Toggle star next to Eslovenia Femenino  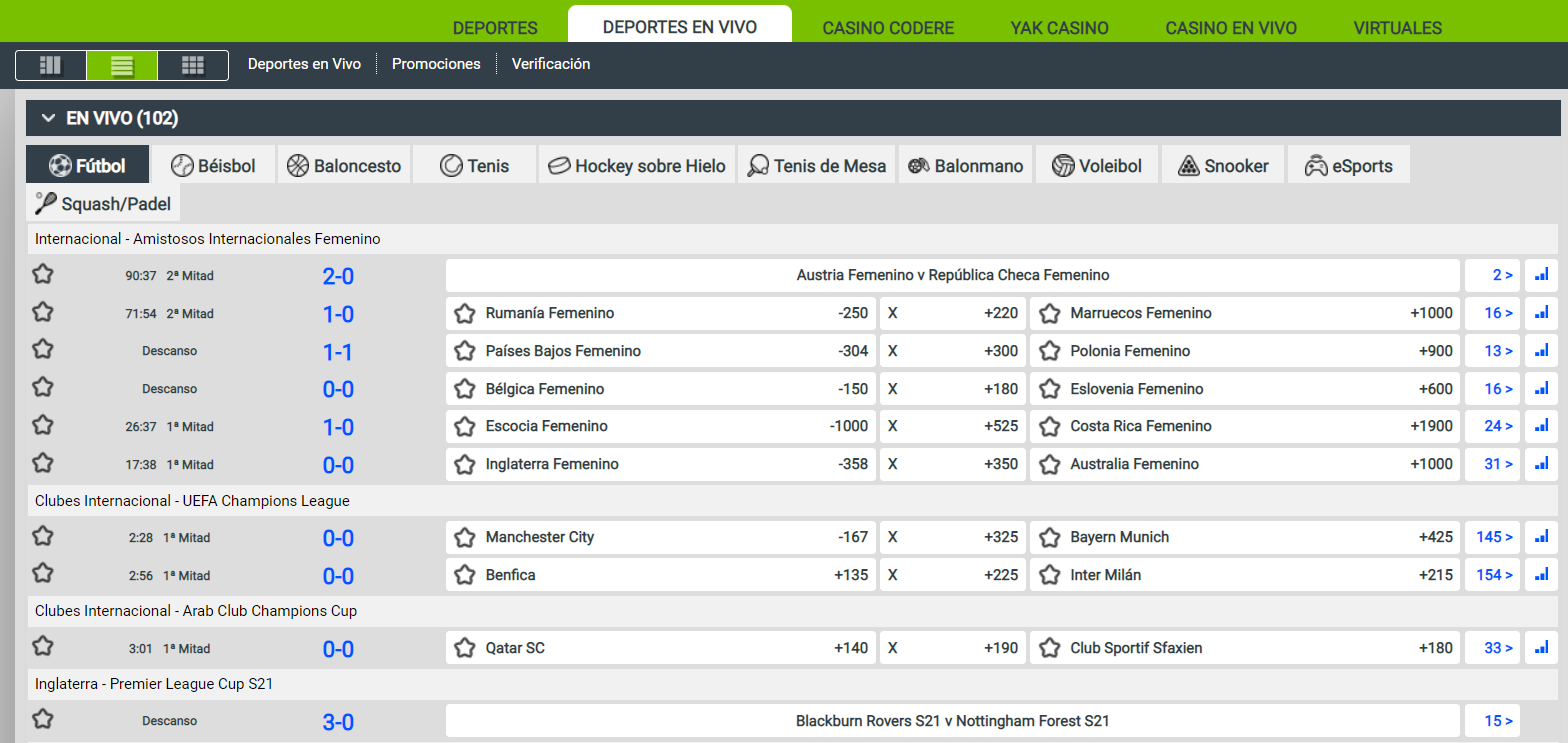[1049, 390]
